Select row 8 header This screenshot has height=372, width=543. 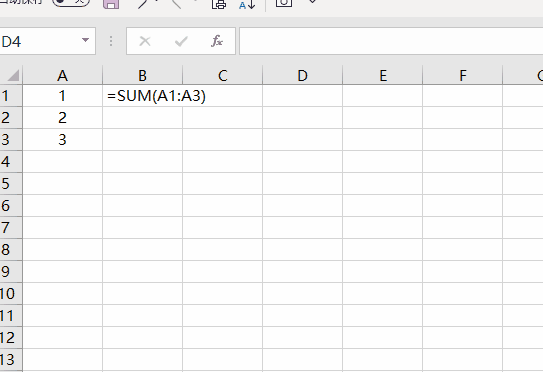[x=11, y=250]
